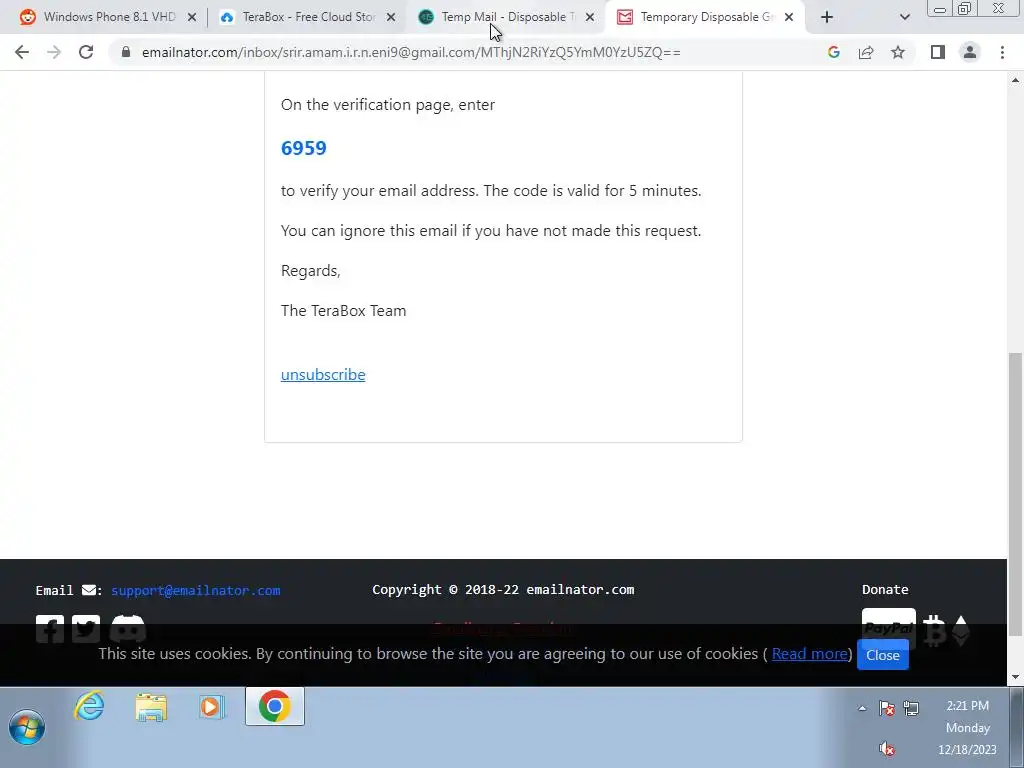Click the page vertical scrollbar thumb
This screenshot has height=768, width=1024.
point(1015,494)
